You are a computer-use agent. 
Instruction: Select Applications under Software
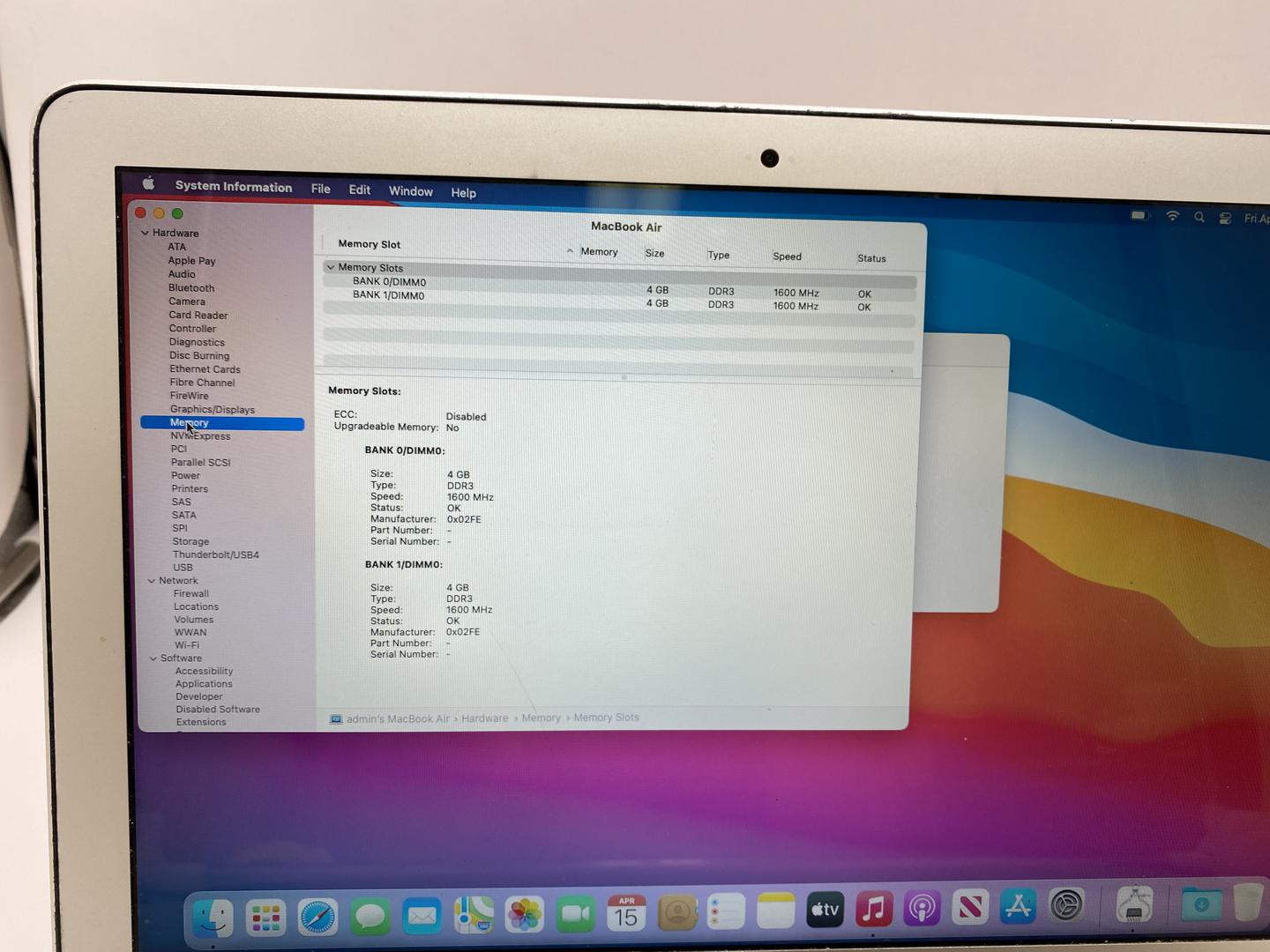[204, 684]
